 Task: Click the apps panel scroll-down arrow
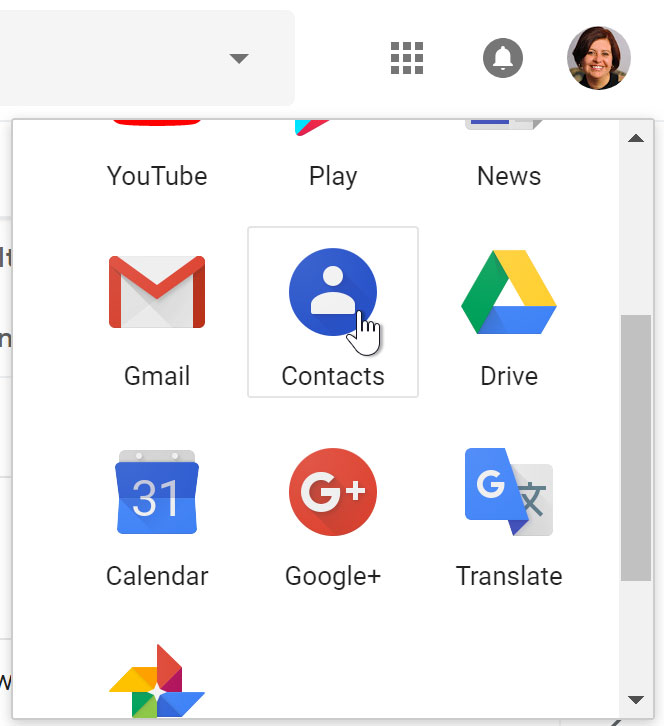(636, 699)
